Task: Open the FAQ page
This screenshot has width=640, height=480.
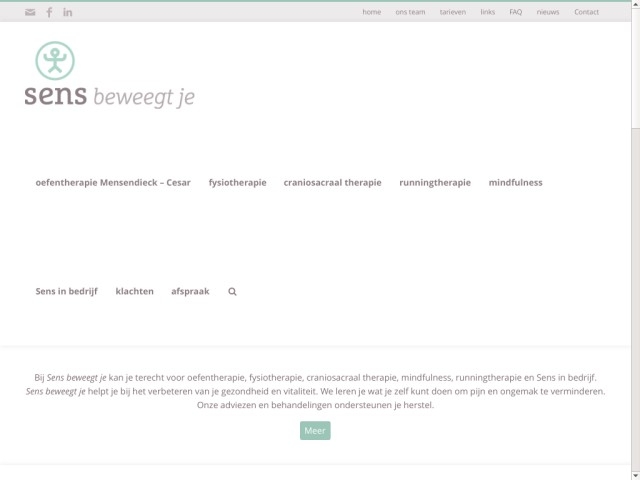Action: 515,12
